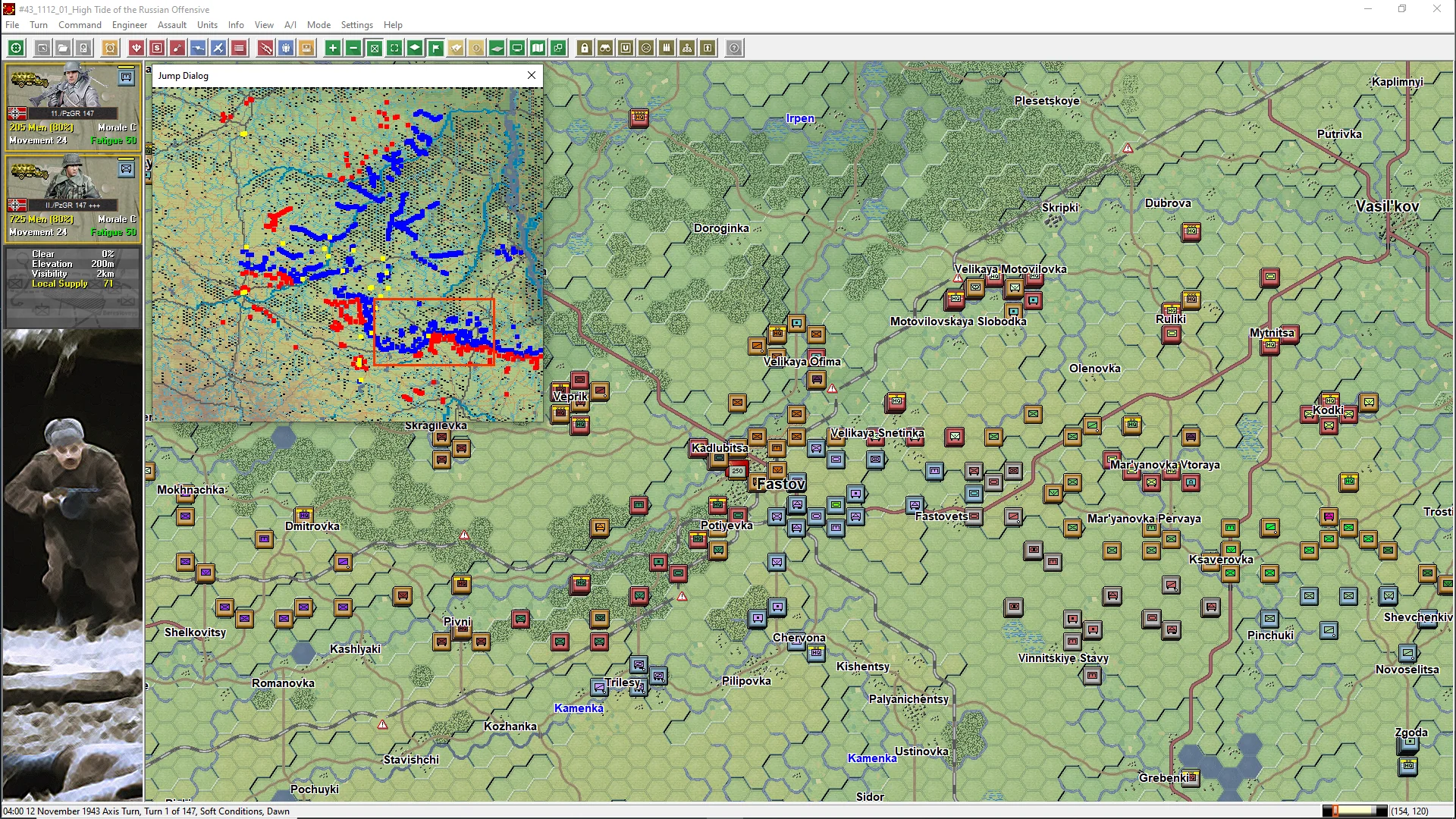
Task: Open the Info menu
Action: [x=236, y=25]
